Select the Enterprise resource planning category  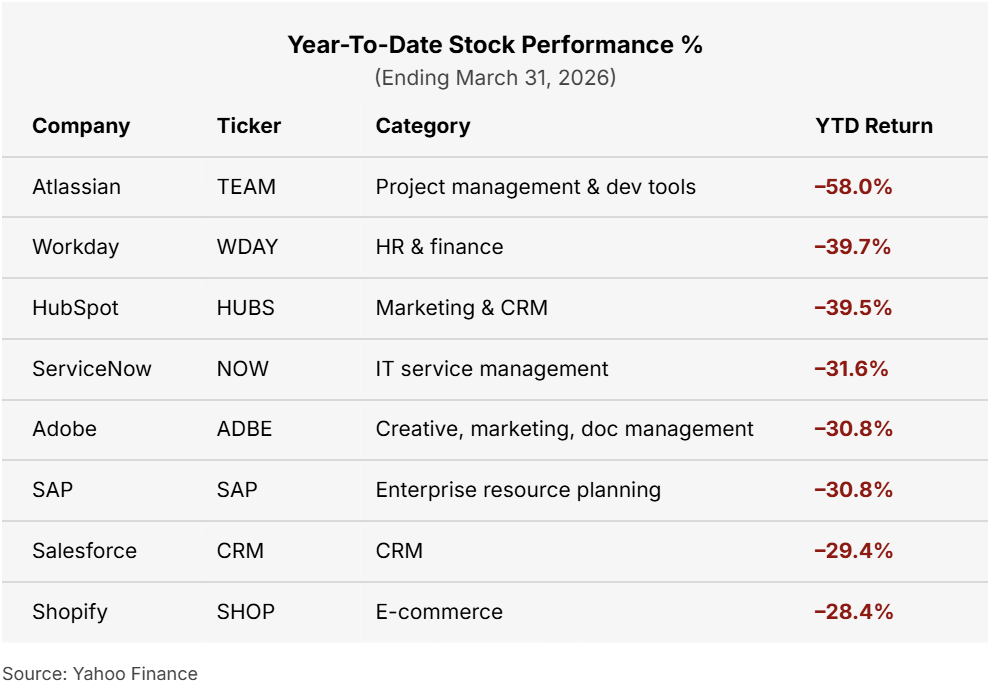(518, 490)
